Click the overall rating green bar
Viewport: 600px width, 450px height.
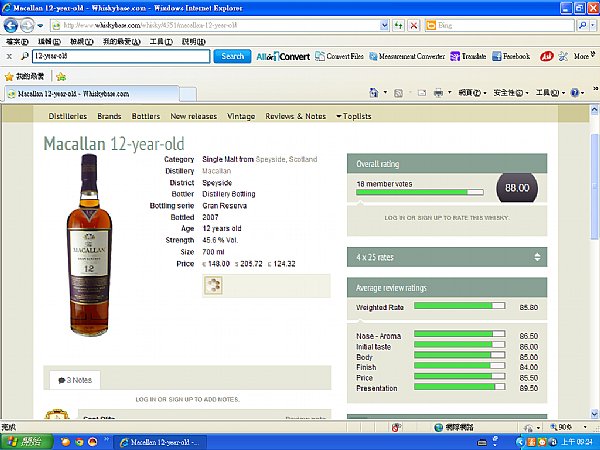tap(420, 192)
